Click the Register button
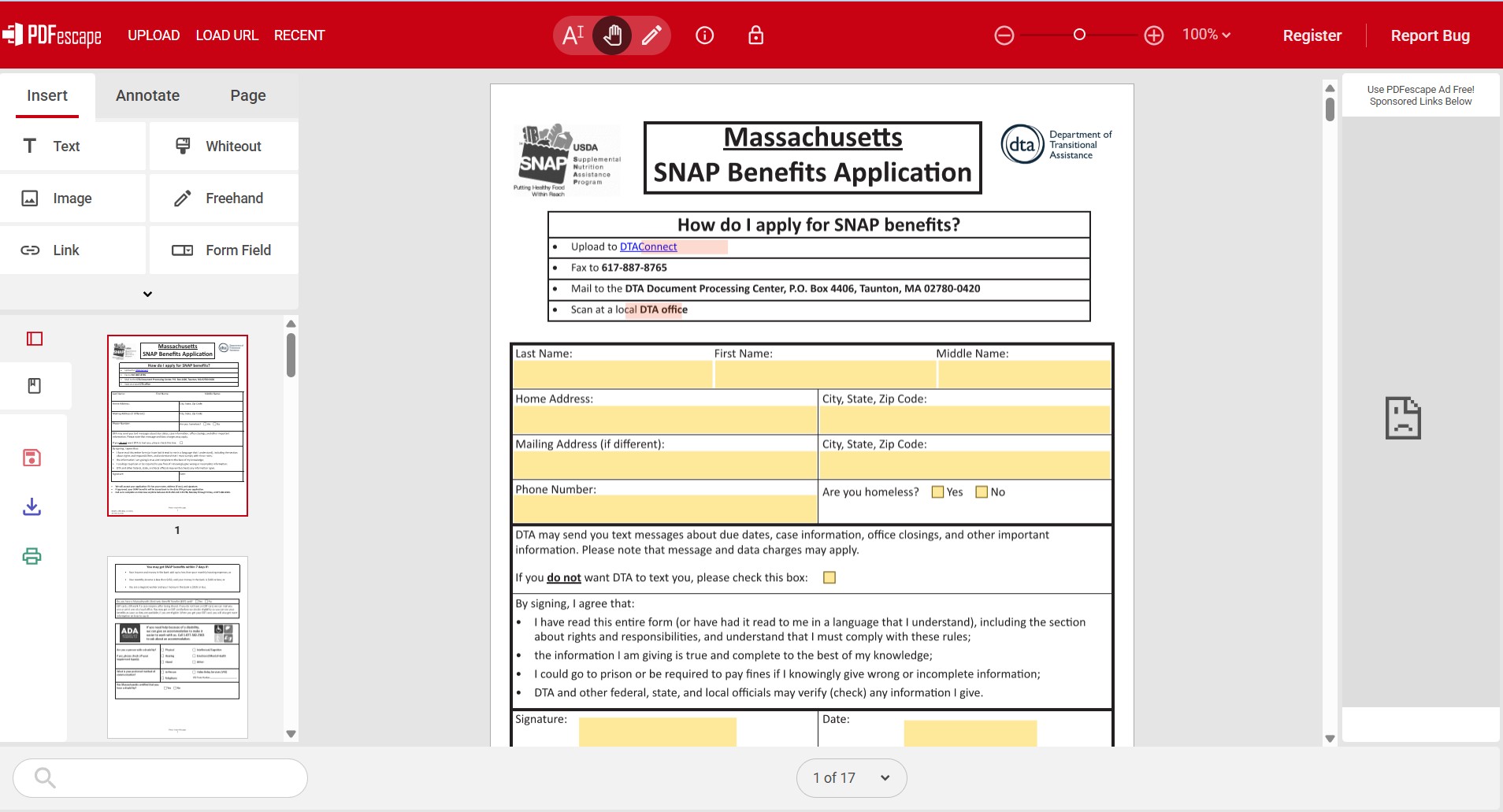The image size is (1503, 812). (1311, 35)
